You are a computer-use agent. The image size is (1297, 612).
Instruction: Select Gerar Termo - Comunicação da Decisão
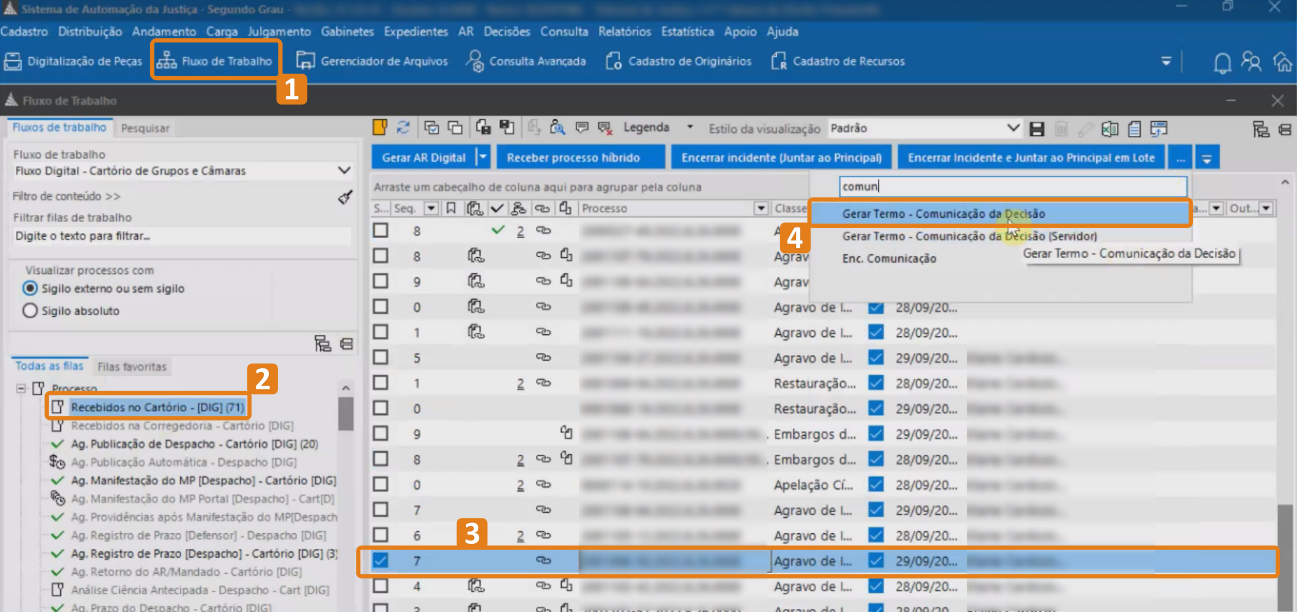point(1000,214)
